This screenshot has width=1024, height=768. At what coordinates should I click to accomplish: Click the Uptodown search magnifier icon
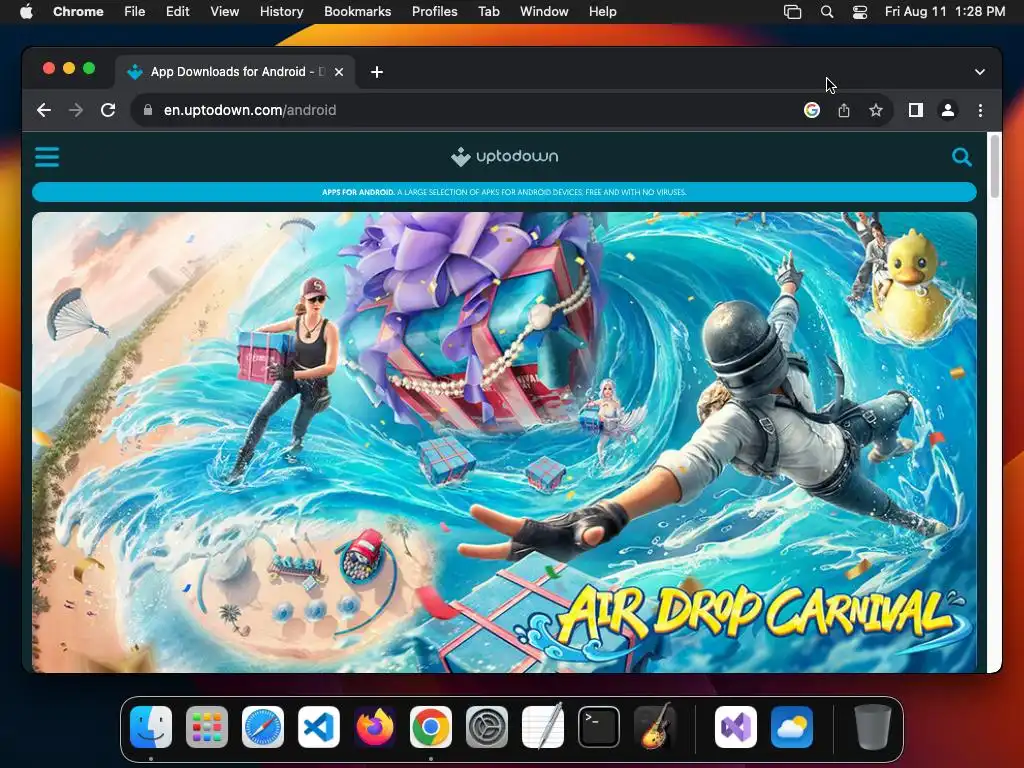pyautogui.click(x=961, y=157)
